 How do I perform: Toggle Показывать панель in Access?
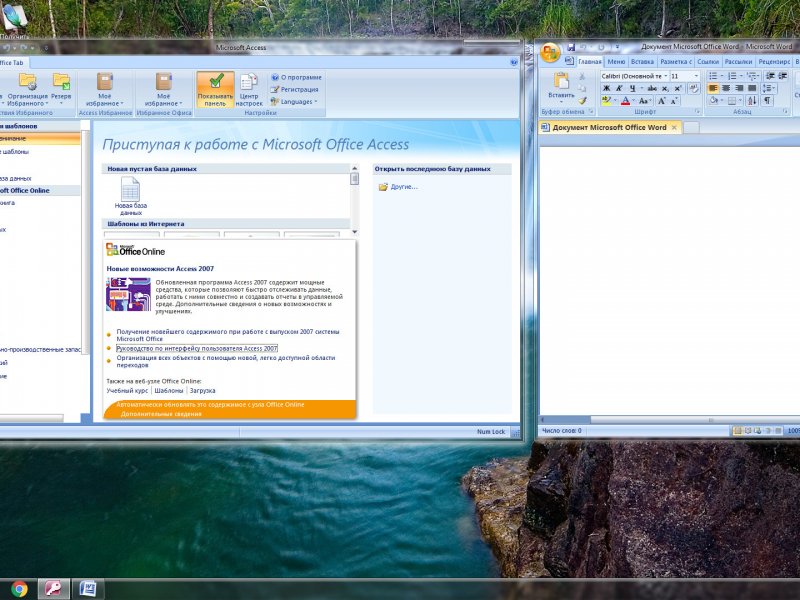click(215, 89)
